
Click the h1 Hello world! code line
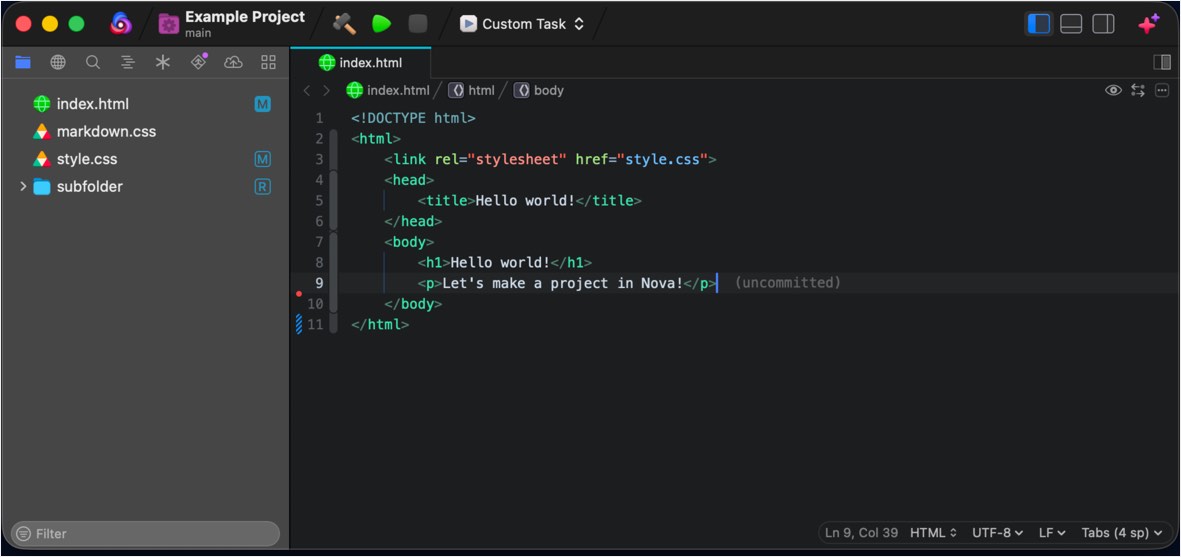pos(505,263)
